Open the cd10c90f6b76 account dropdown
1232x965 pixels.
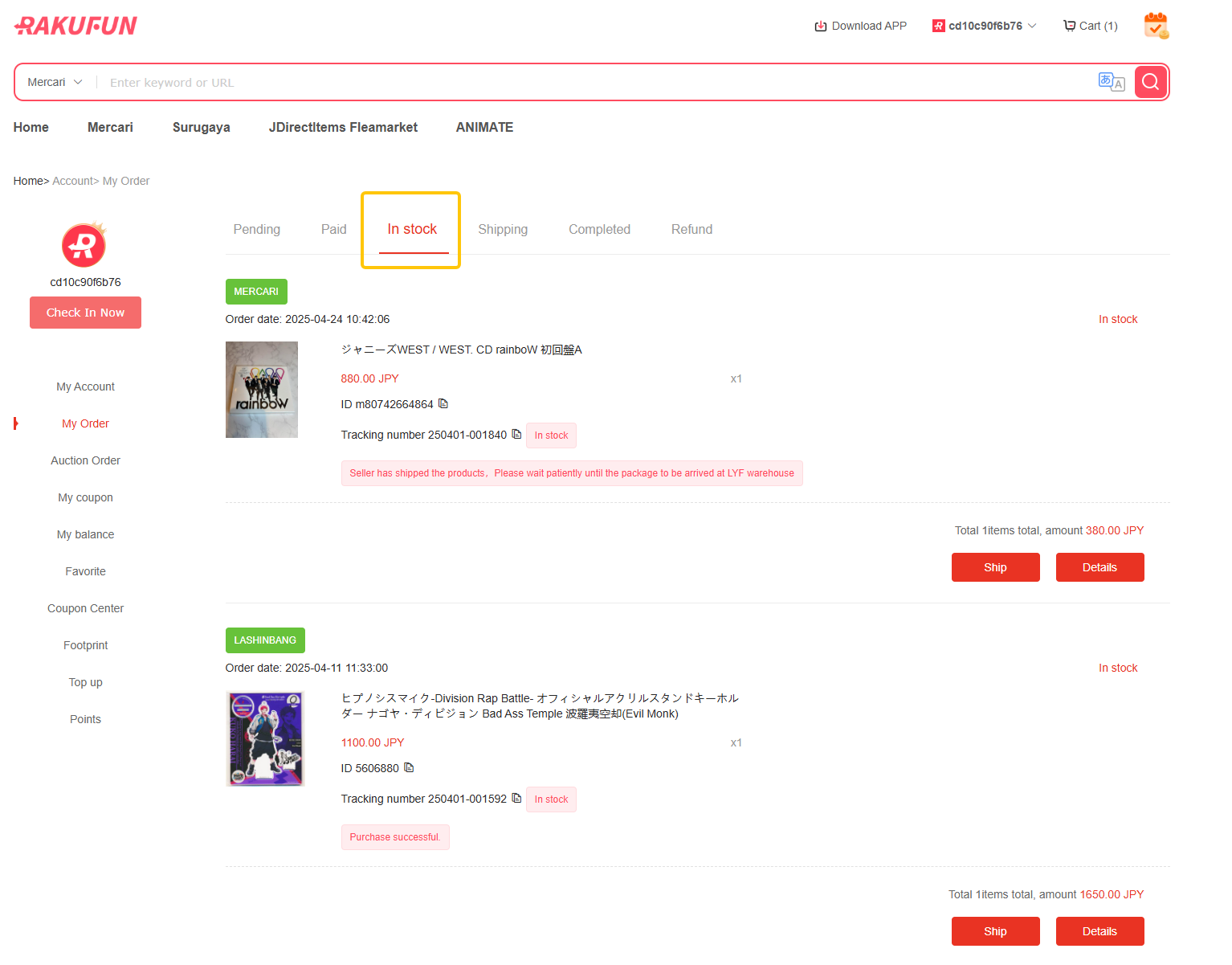(x=985, y=26)
